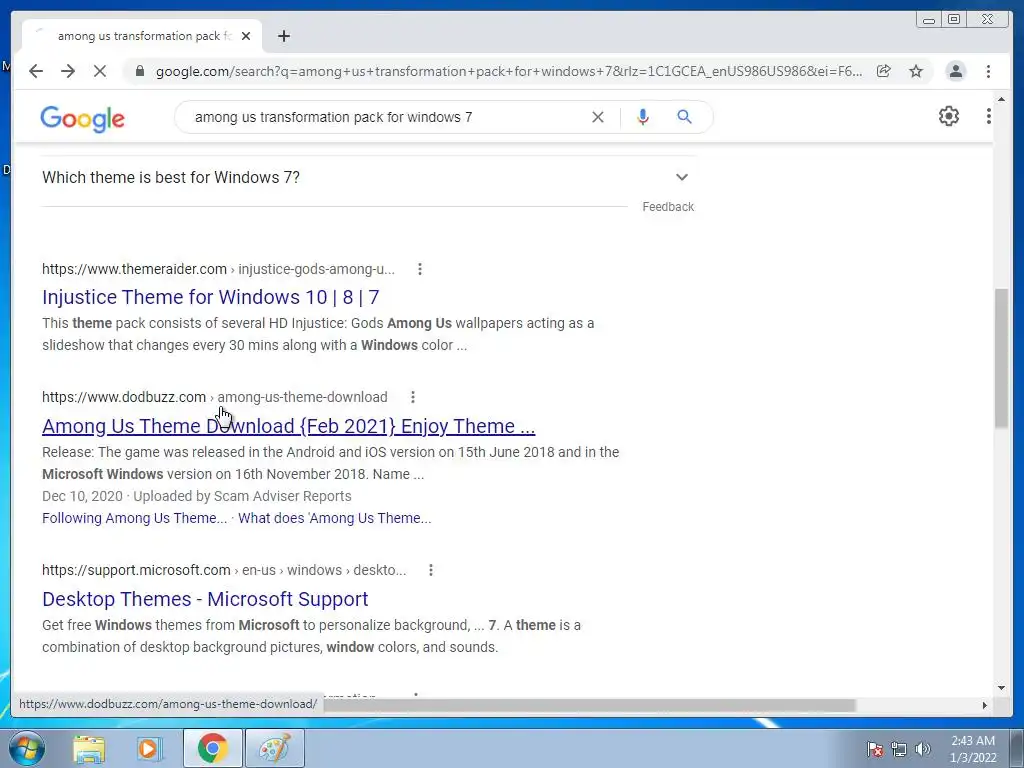
Task: Open the Windows Start menu
Action: coord(27,748)
